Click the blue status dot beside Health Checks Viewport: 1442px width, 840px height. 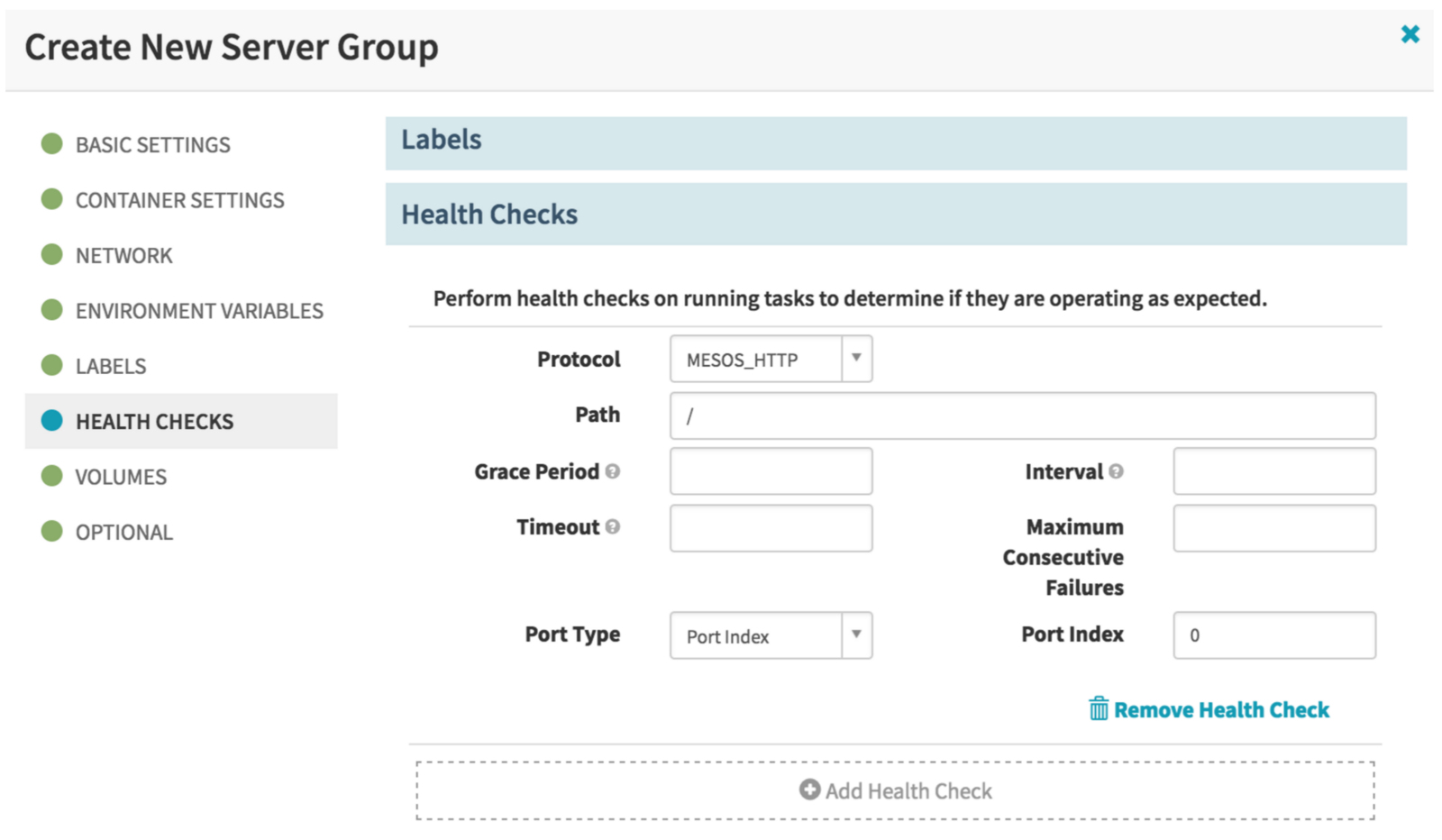point(52,420)
